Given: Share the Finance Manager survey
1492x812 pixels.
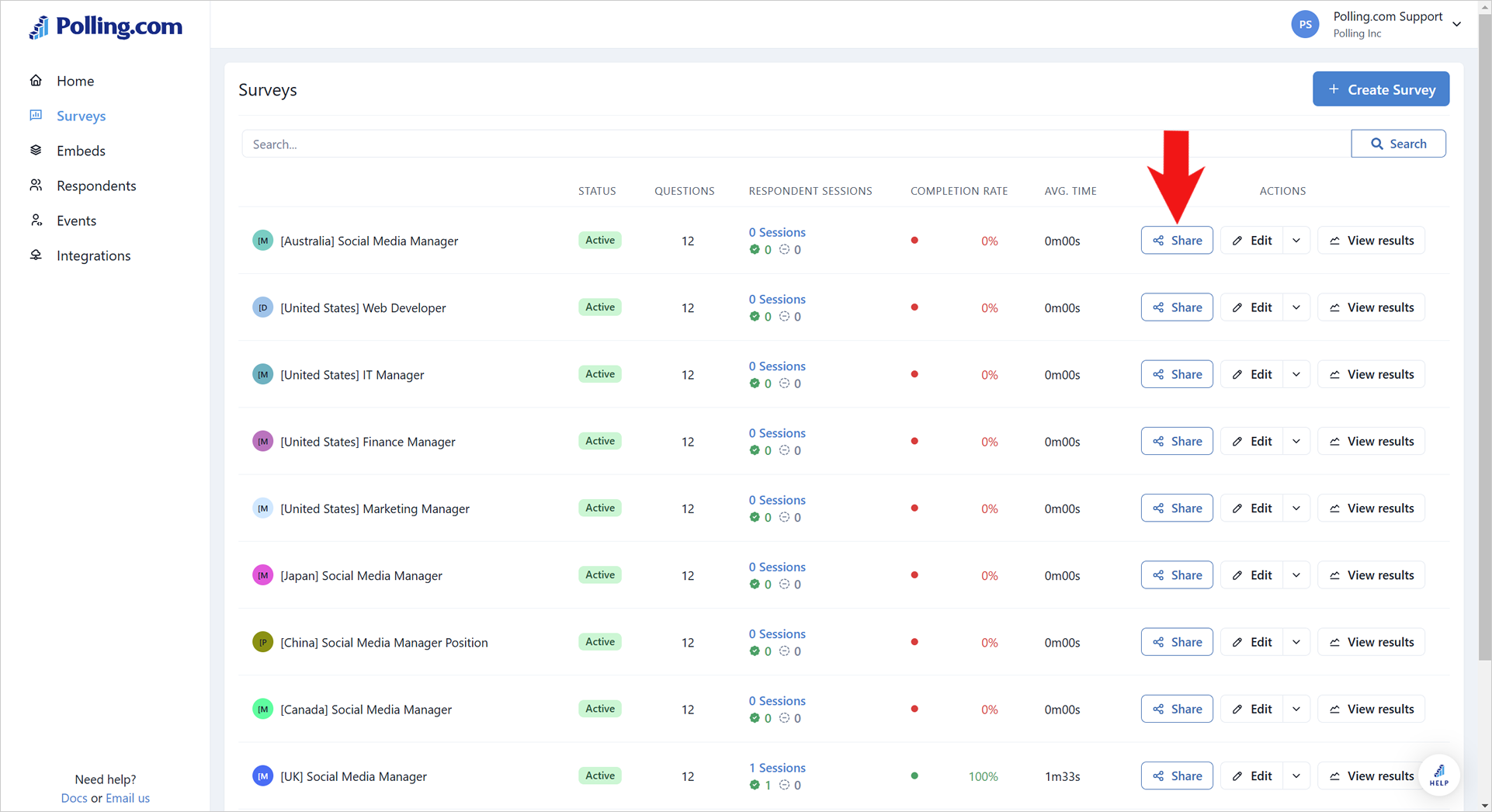Looking at the screenshot, I should pos(1177,441).
